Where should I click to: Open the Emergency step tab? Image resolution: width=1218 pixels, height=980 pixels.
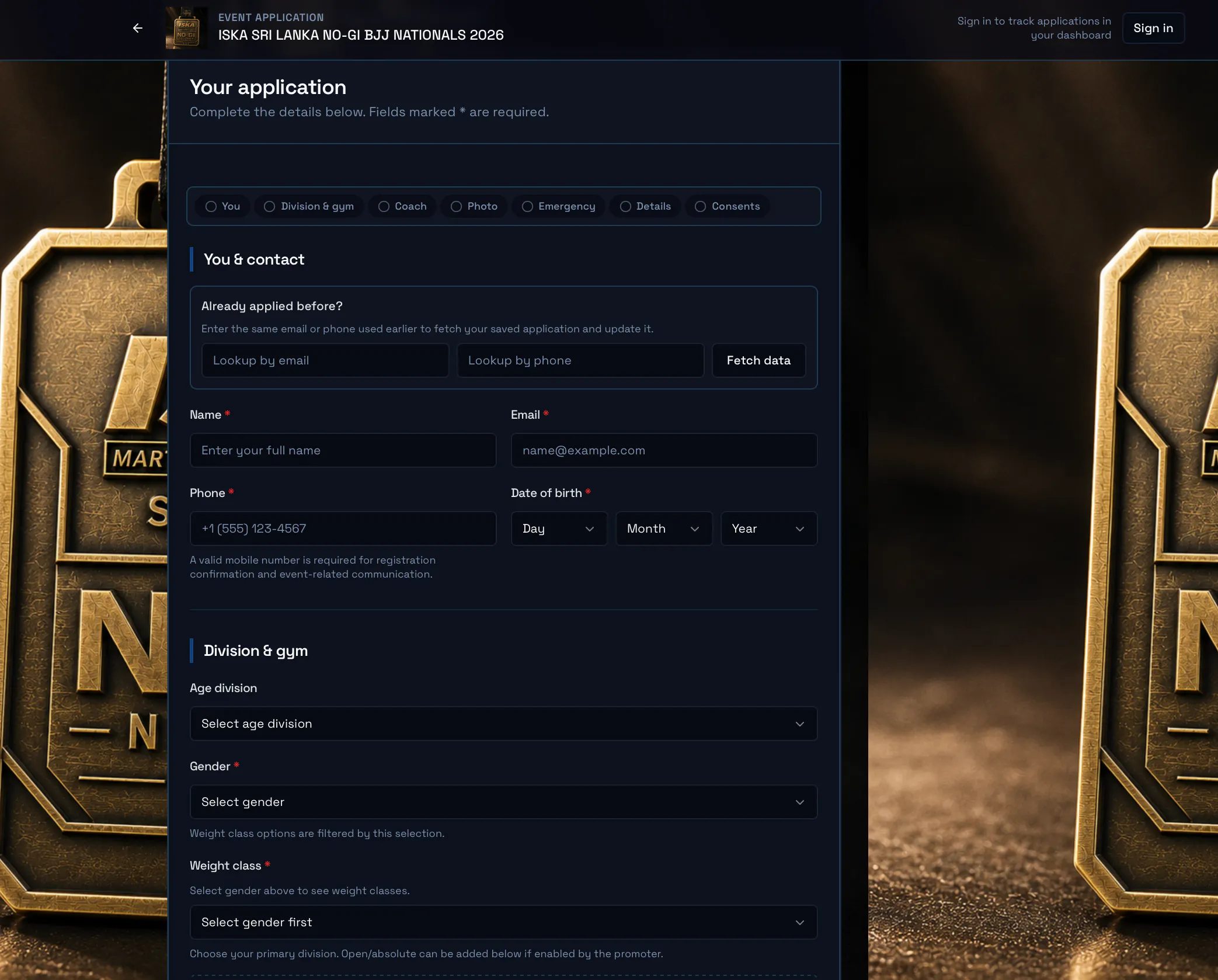[559, 206]
